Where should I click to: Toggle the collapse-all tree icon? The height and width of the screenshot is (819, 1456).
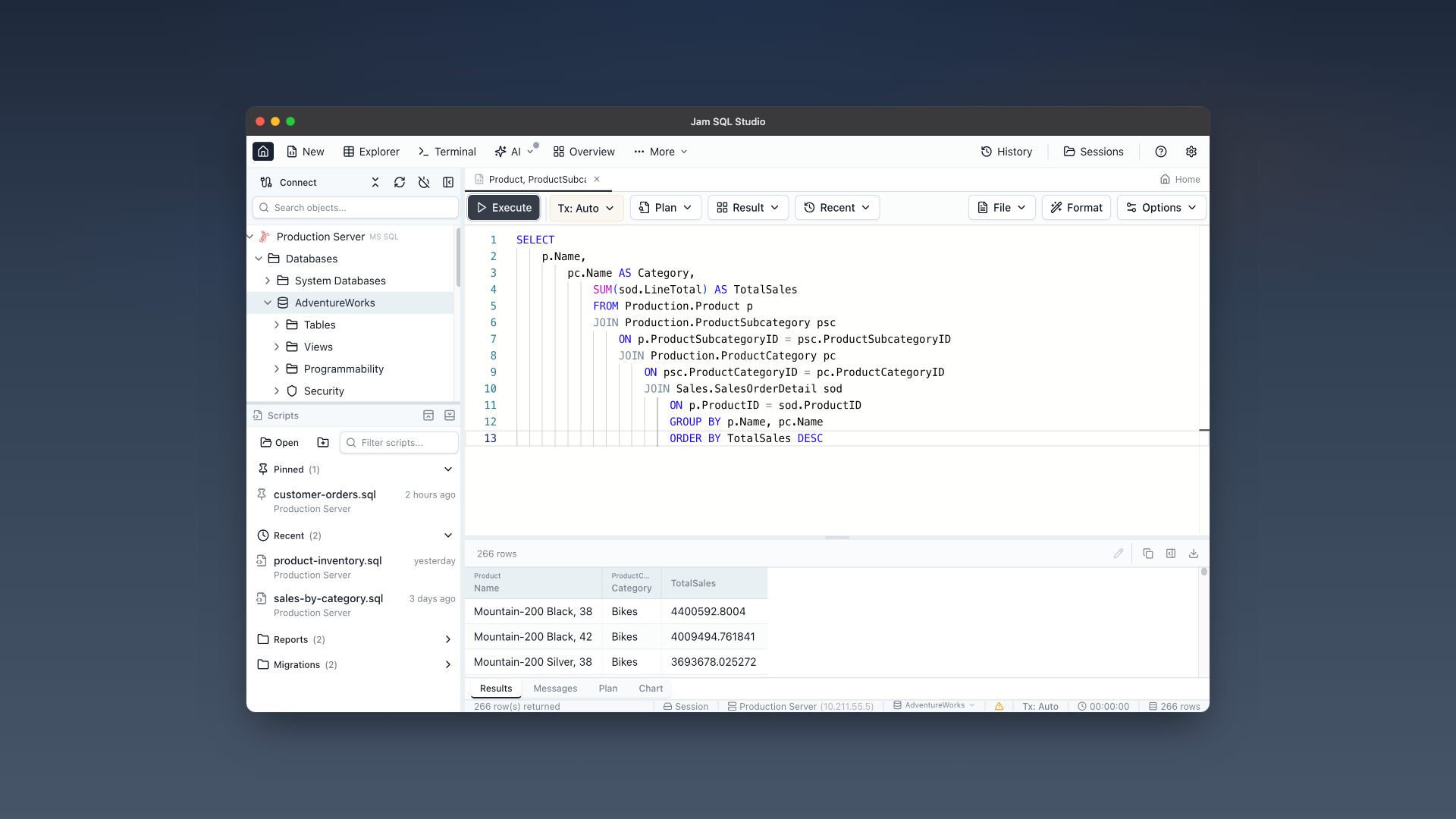375,182
